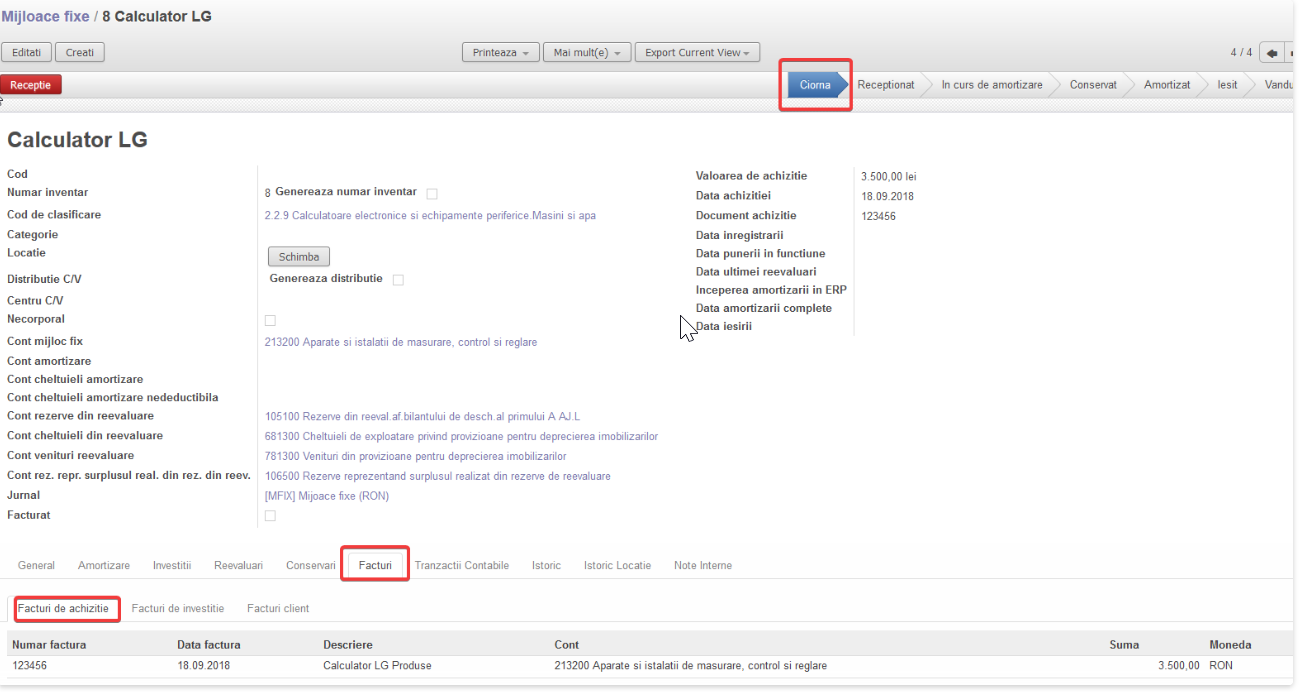Click the Receptionat status stage
This screenshot has height=698, width=1311.
click(885, 85)
